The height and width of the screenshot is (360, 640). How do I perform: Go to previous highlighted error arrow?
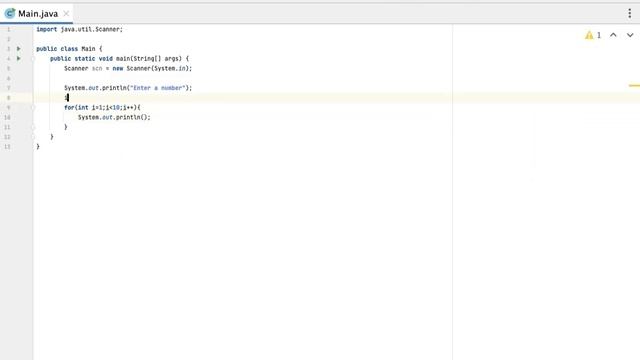(613, 35)
